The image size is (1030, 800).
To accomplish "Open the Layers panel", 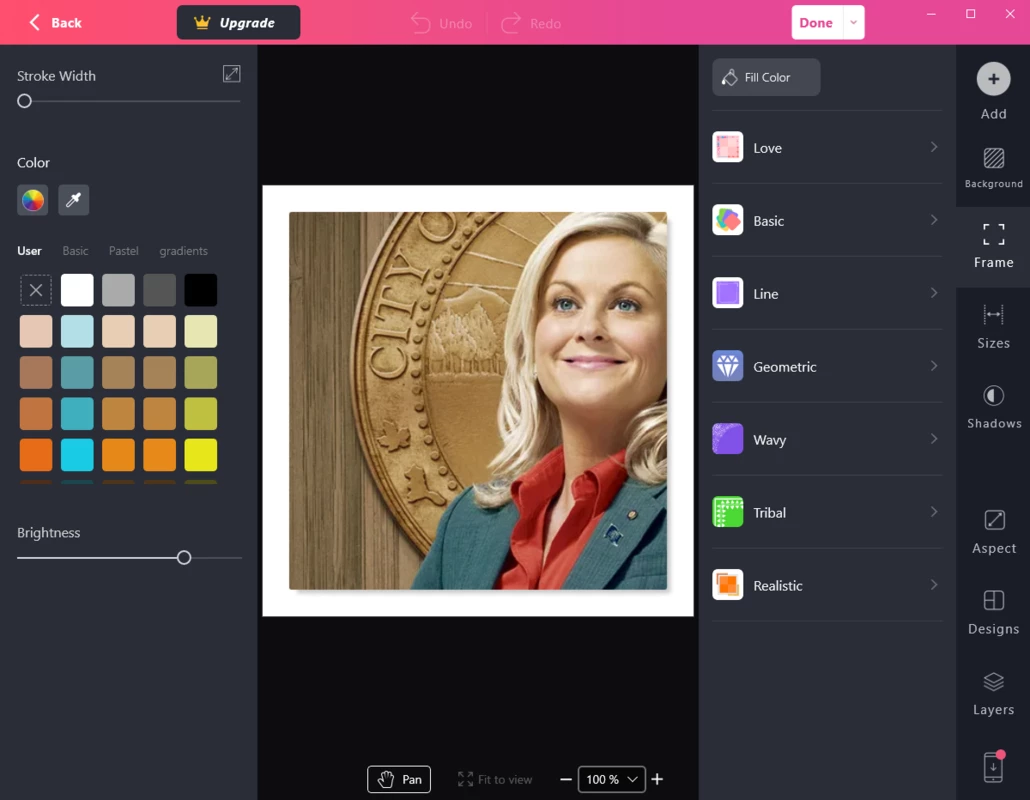I will coord(993,694).
